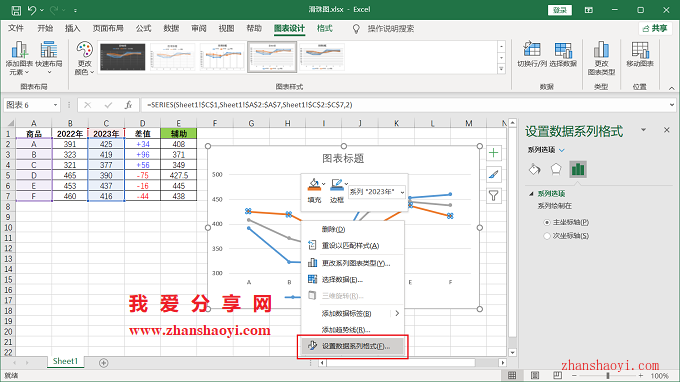
Task: Click the Share button
Action: pos(655,29)
